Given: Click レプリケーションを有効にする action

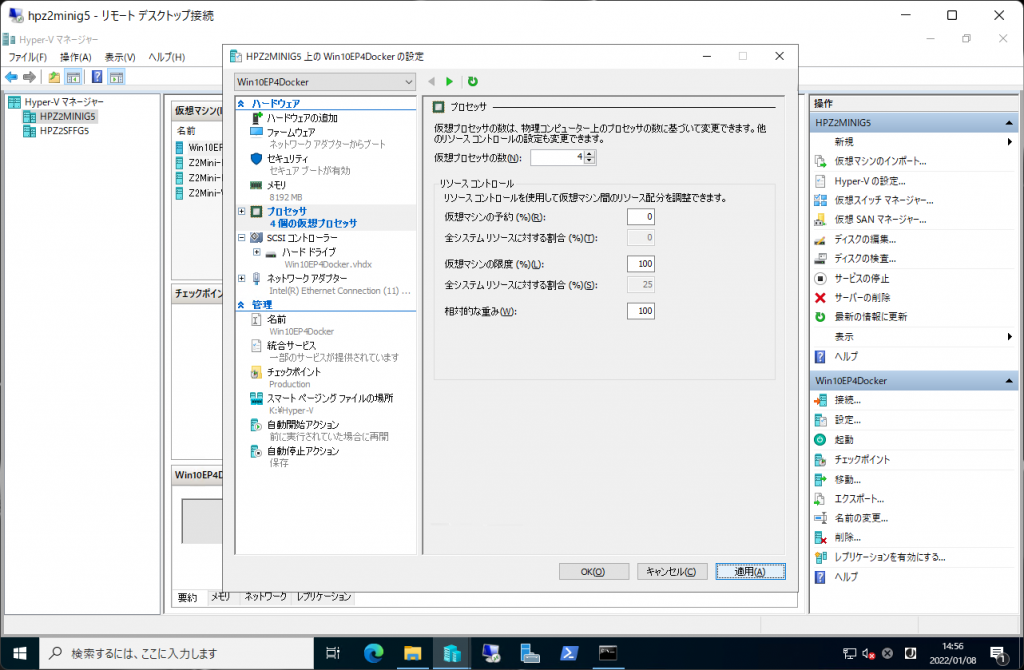Looking at the screenshot, I should click(x=889, y=557).
